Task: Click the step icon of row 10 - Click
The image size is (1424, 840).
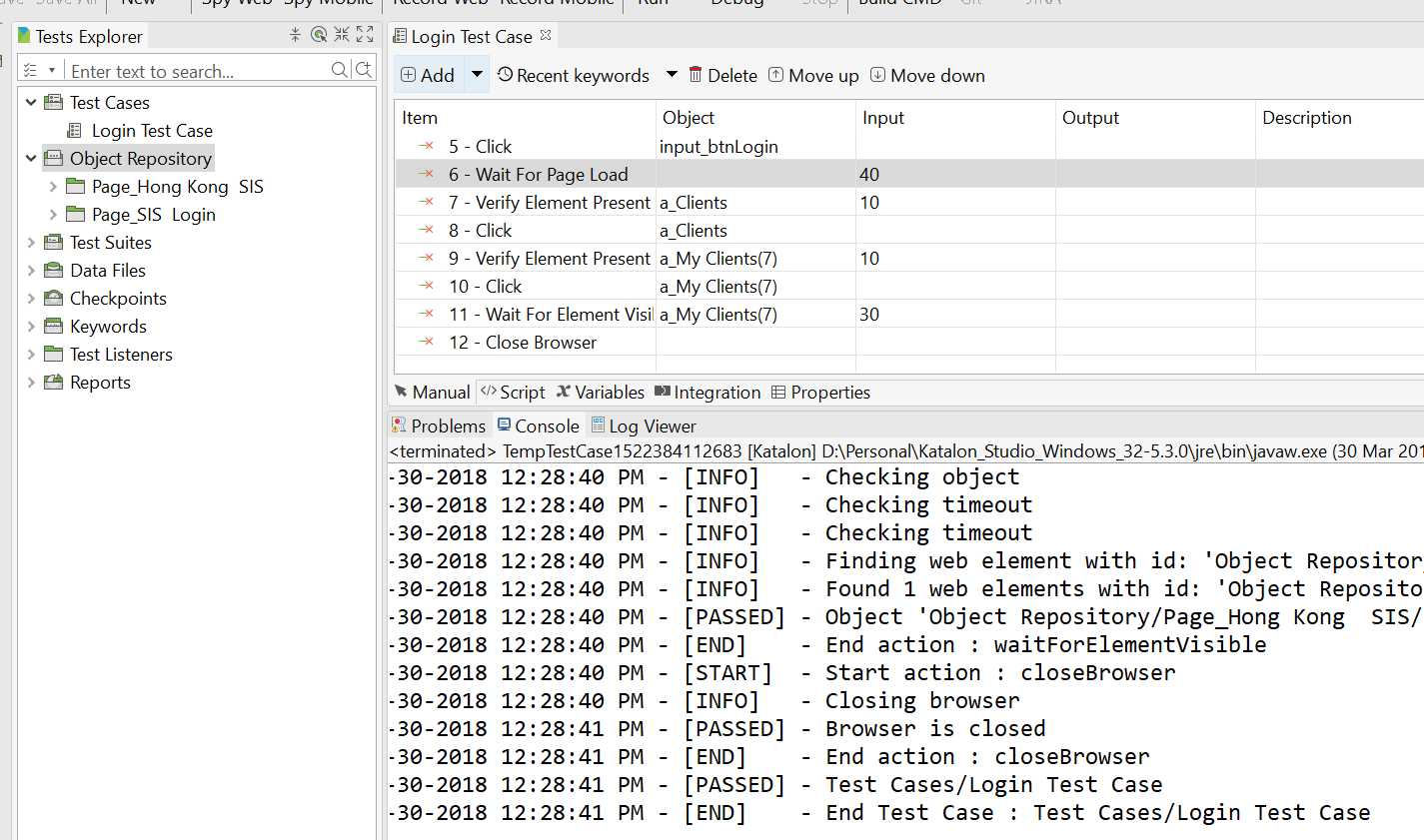Action: (427, 286)
